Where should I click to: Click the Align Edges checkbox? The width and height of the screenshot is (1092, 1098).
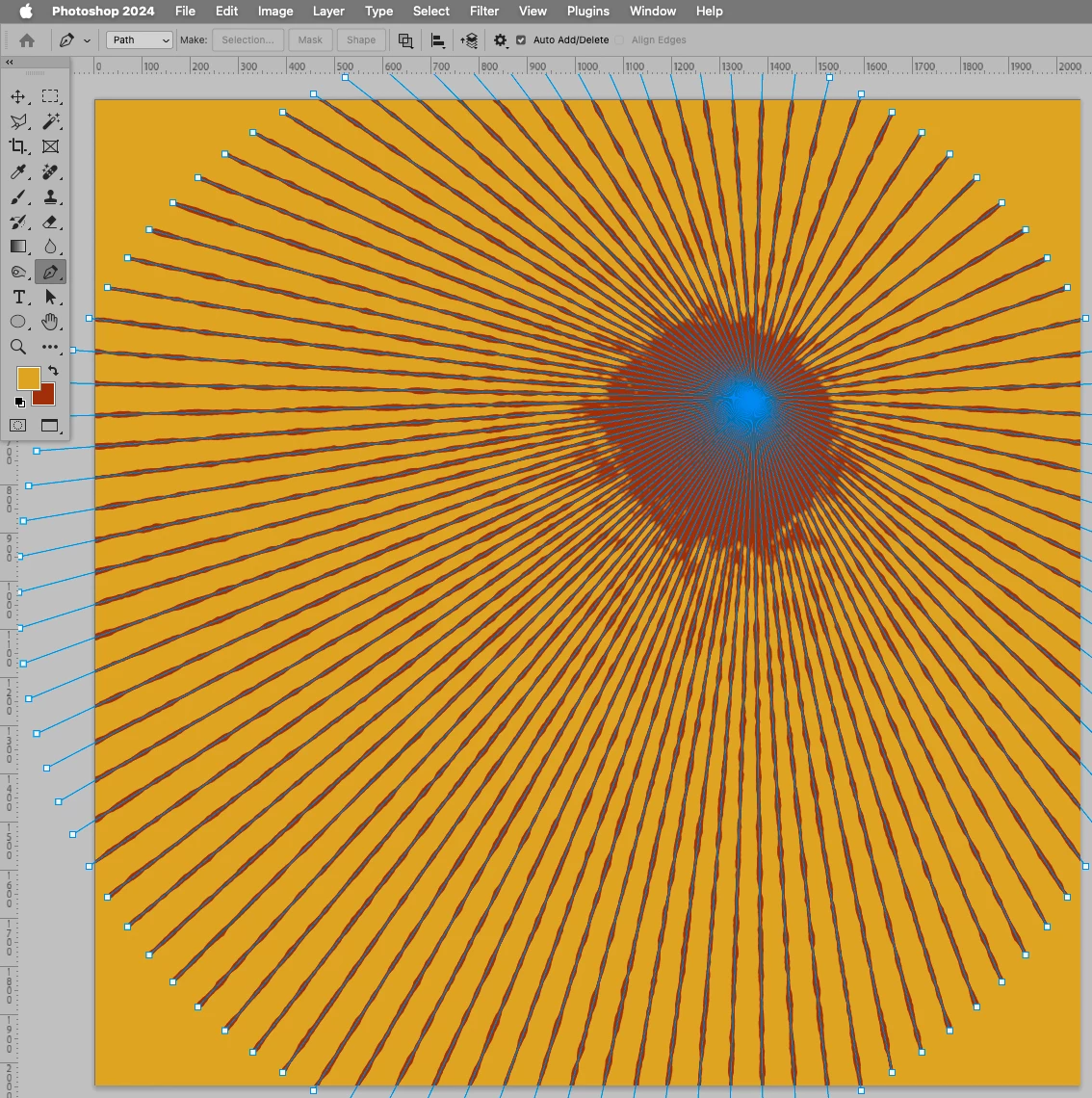point(619,39)
